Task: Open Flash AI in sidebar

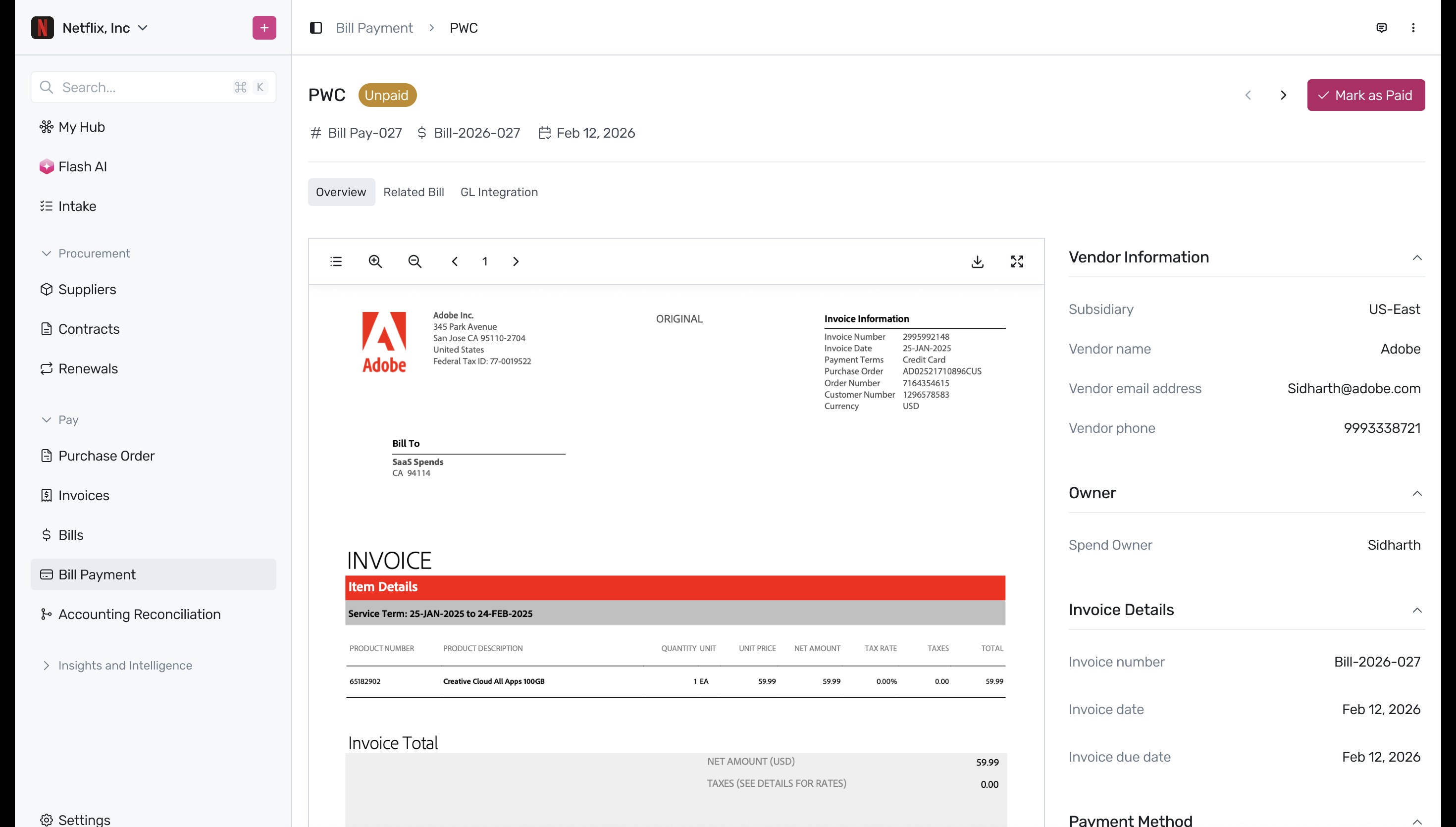Action: pyautogui.click(x=154, y=166)
